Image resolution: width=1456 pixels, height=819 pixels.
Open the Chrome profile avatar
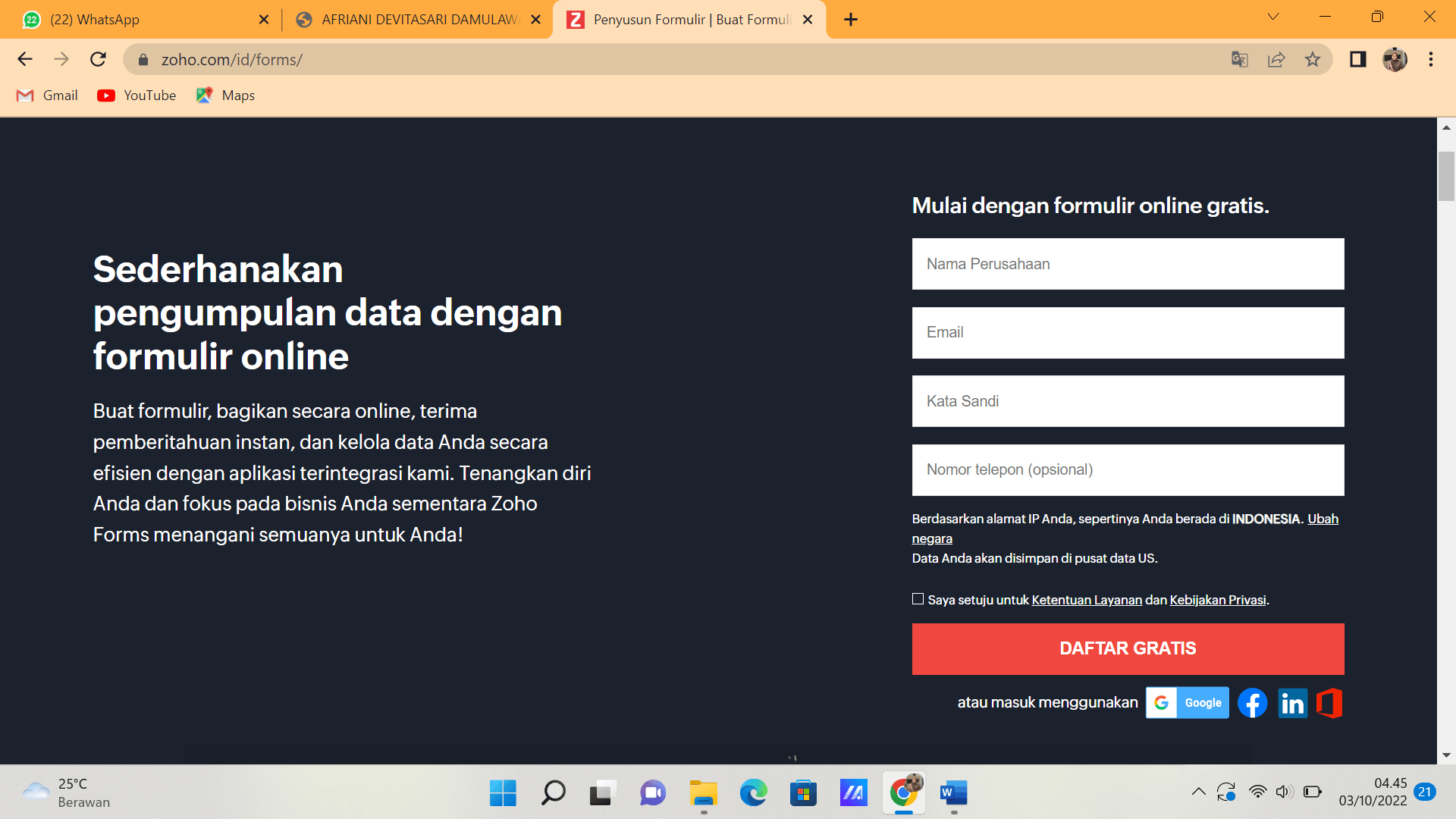point(1395,59)
